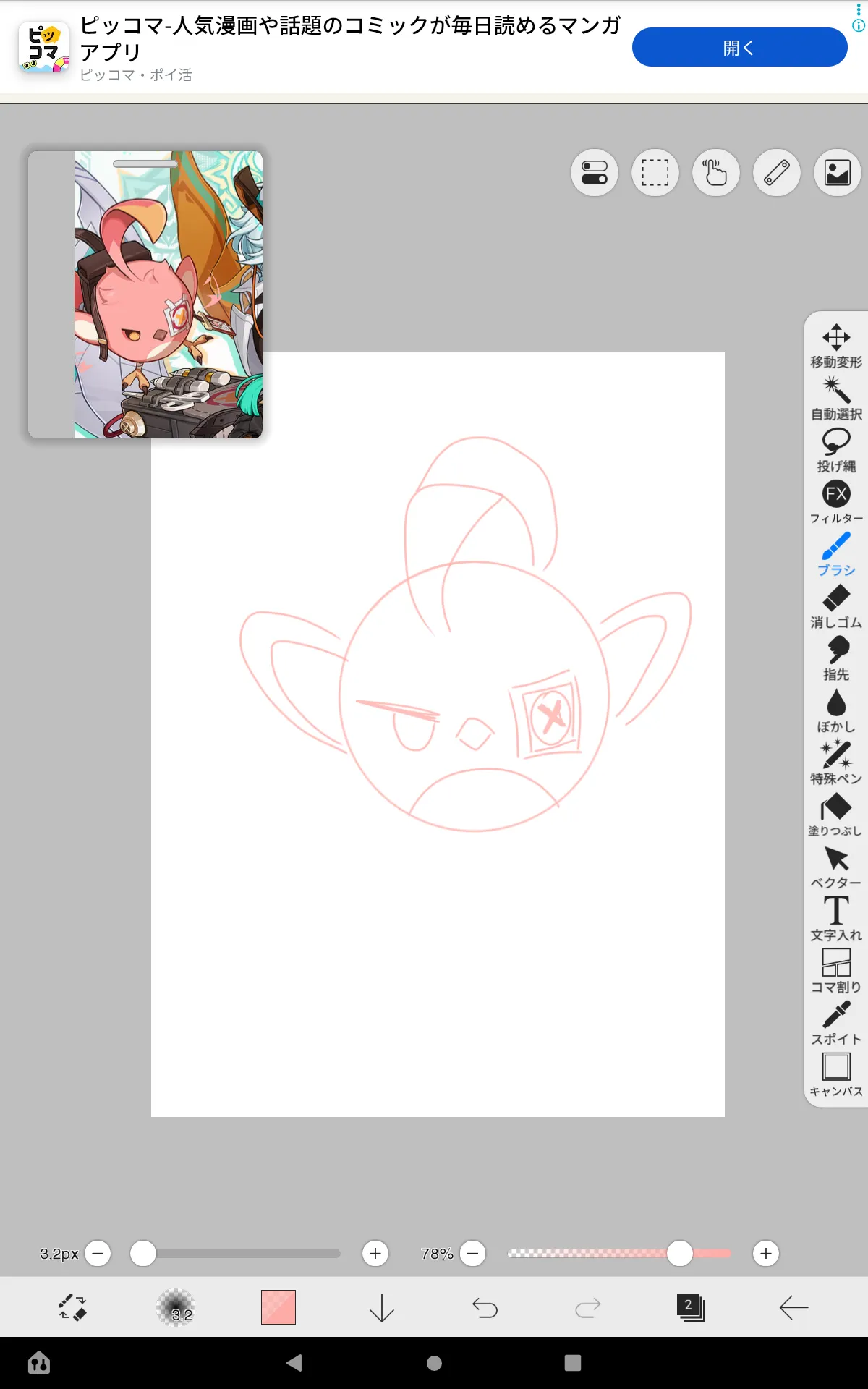This screenshot has width=868, height=1389.
Task: Open the reference material image icon
Action: click(x=838, y=173)
